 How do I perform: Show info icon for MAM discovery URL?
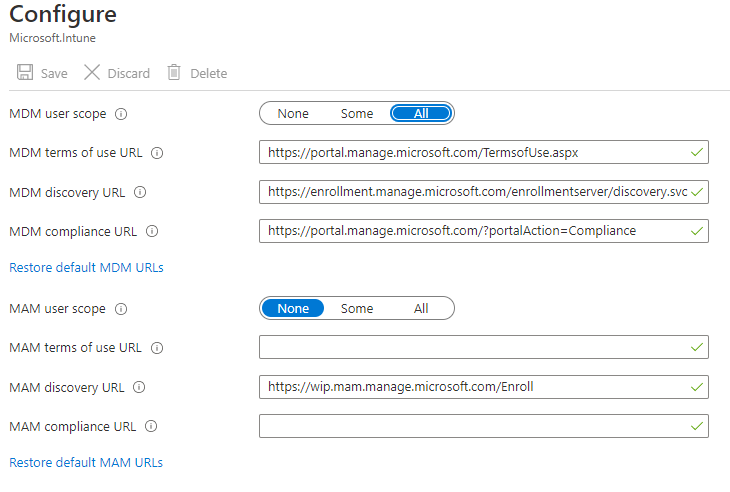[x=139, y=387]
